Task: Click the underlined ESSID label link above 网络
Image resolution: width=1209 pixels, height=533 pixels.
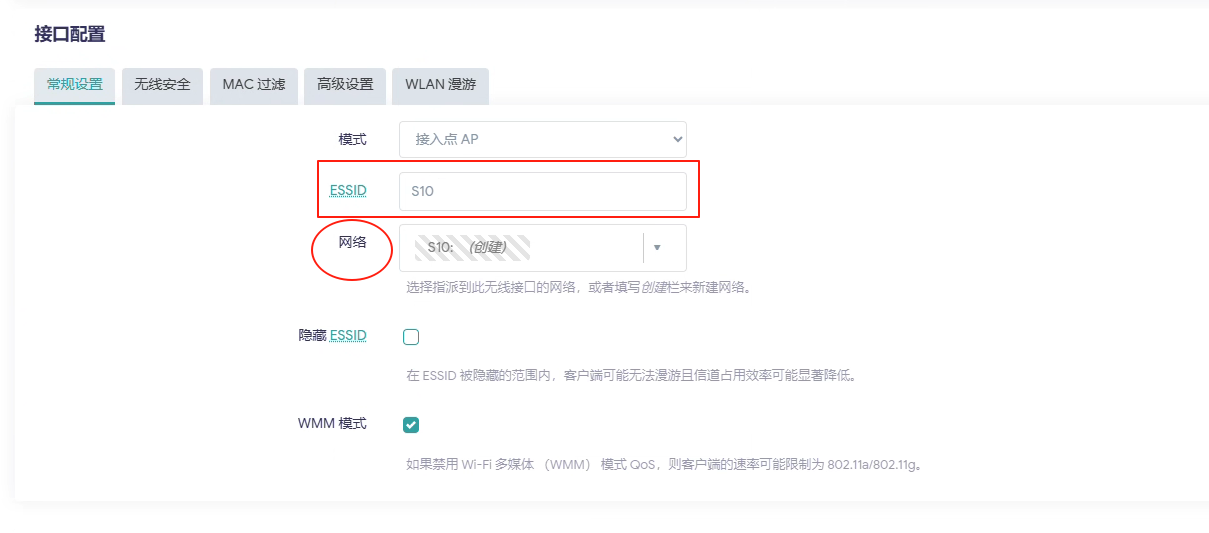Action: tap(348, 190)
